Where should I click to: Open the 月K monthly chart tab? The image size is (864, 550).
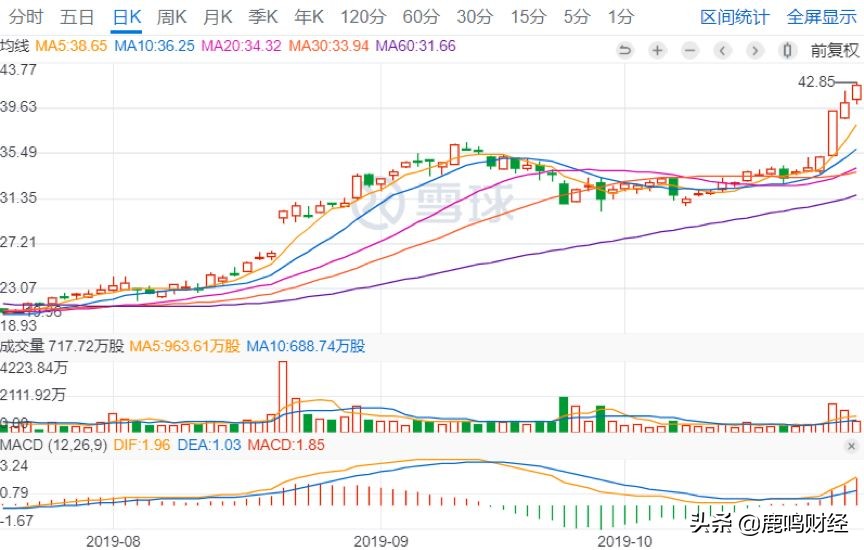pyautogui.click(x=217, y=17)
